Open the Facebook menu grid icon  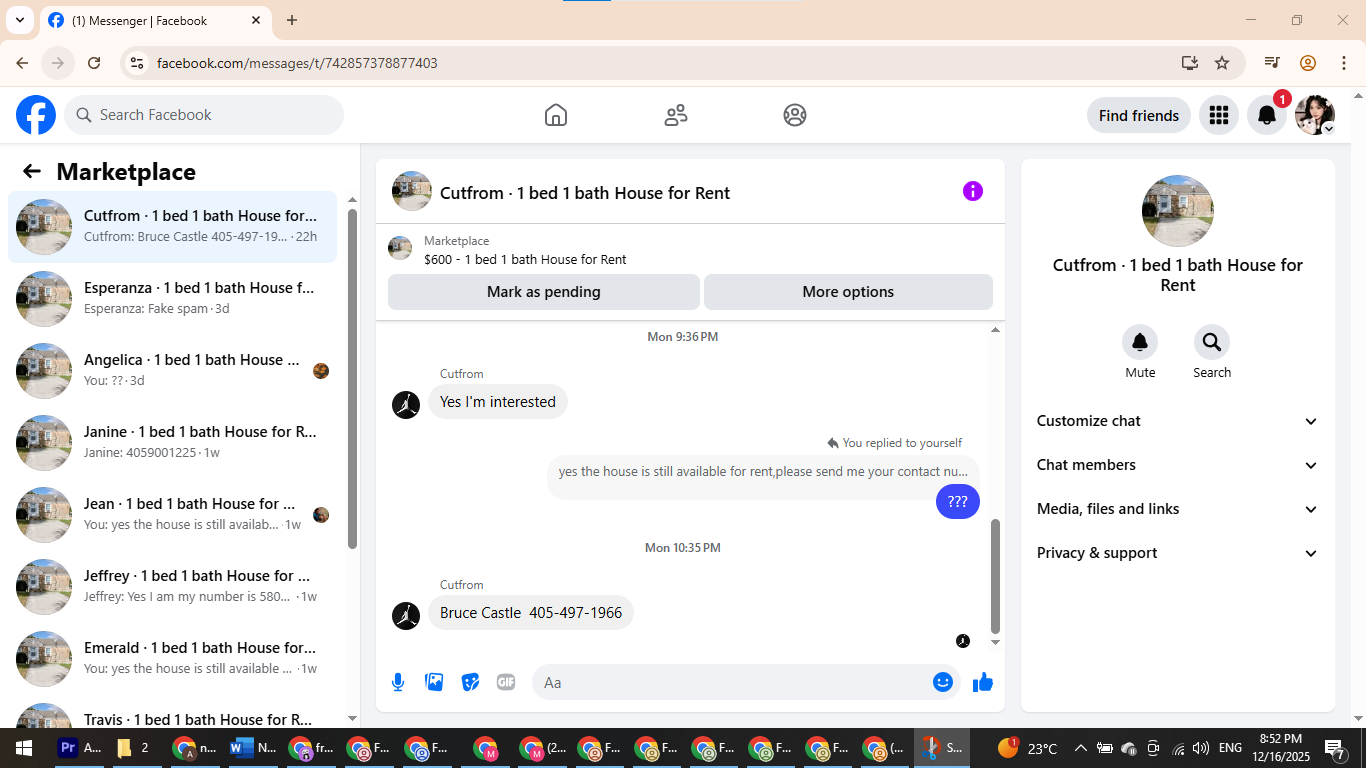point(1218,115)
